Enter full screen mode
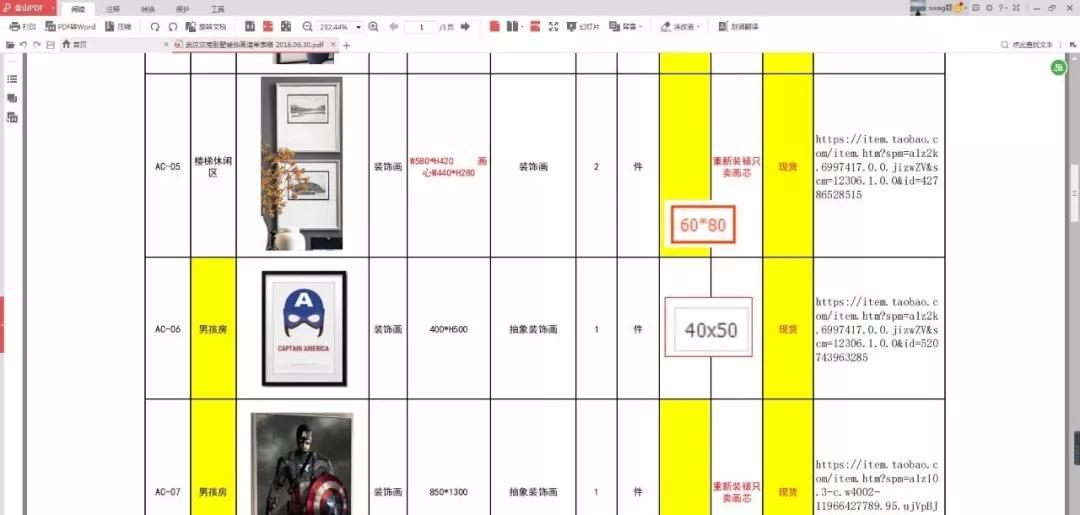Screen dimensions: 1080x515 pos(553,26)
